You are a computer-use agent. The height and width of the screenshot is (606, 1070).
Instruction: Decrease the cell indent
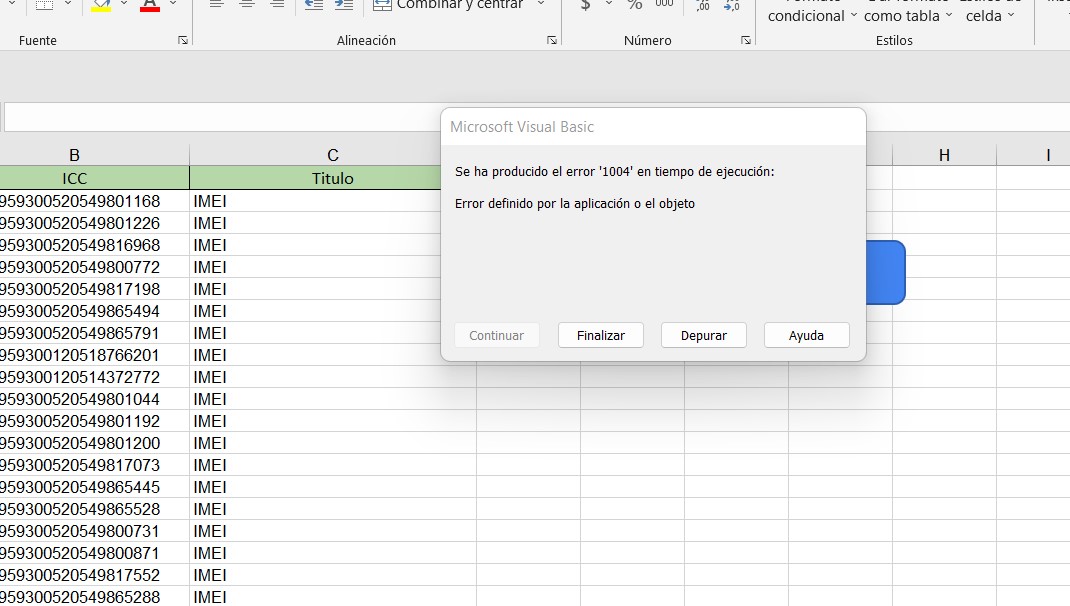tap(314, 4)
